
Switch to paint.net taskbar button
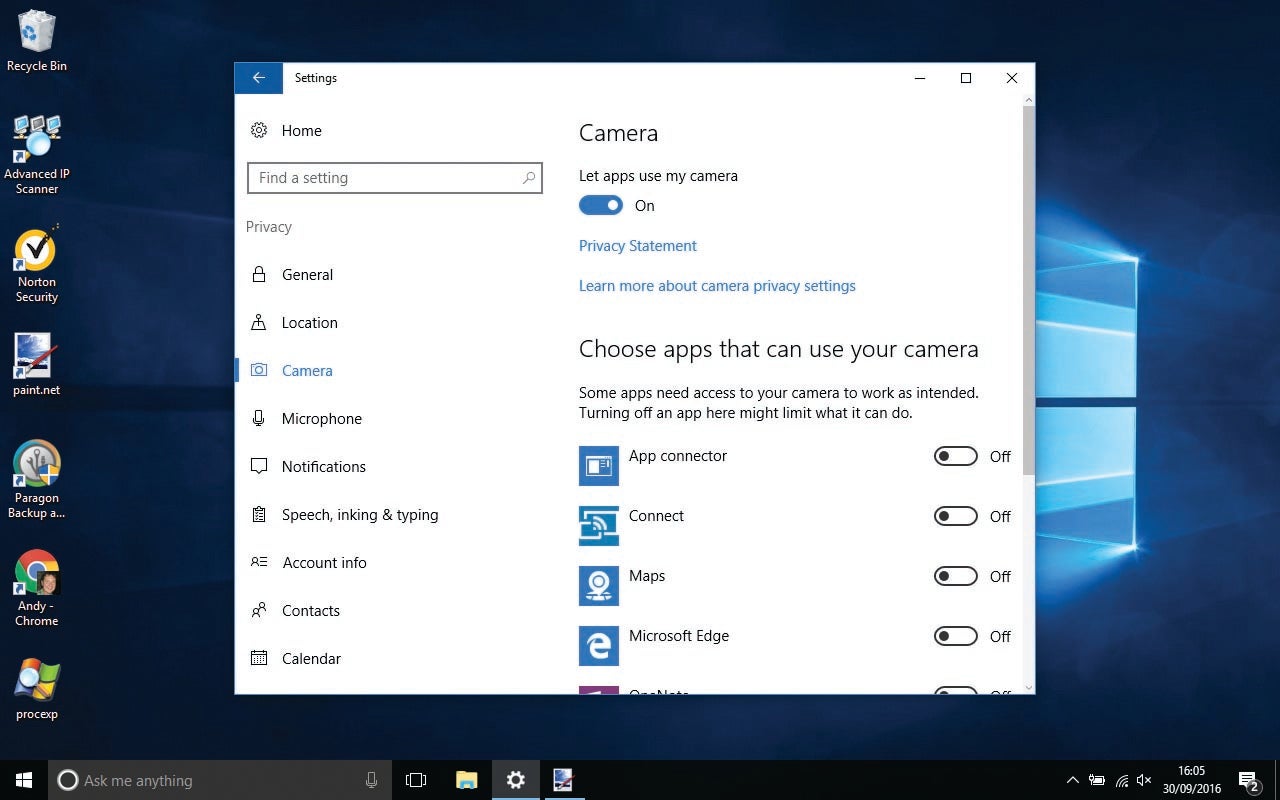click(x=564, y=780)
